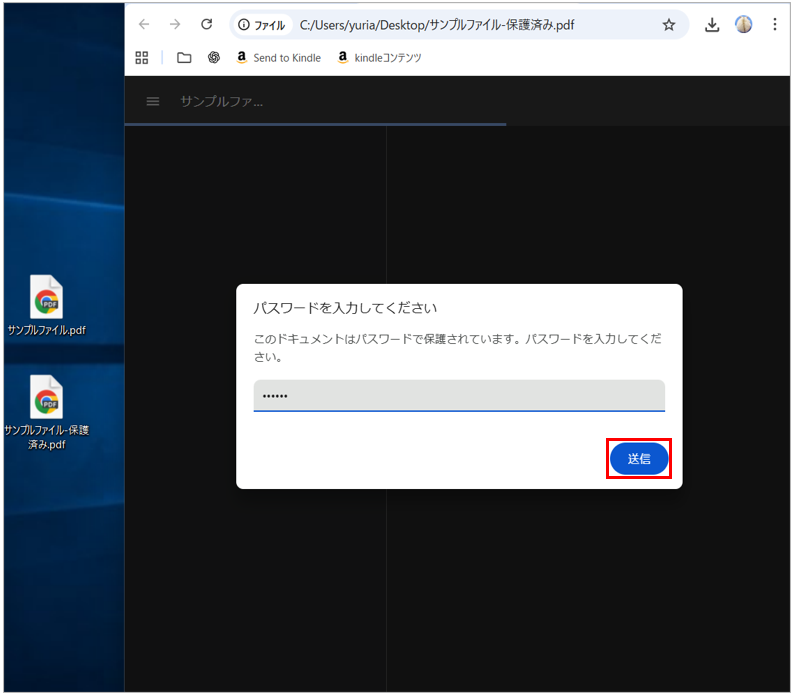Open the ファイル site info chip
The height and width of the screenshot is (693, 793).
(x=262, y=25)
